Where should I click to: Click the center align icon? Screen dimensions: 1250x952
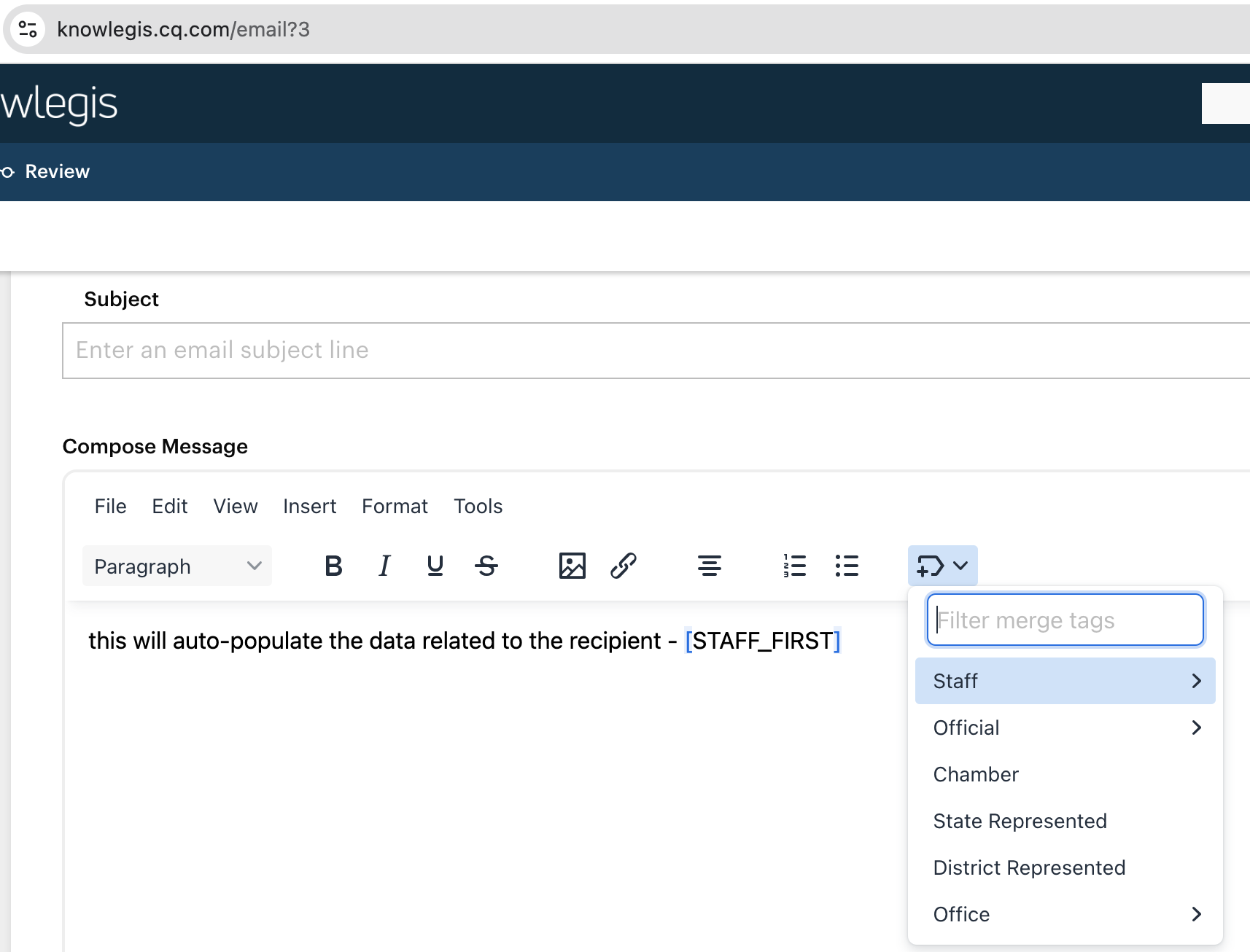click(709, 566)
